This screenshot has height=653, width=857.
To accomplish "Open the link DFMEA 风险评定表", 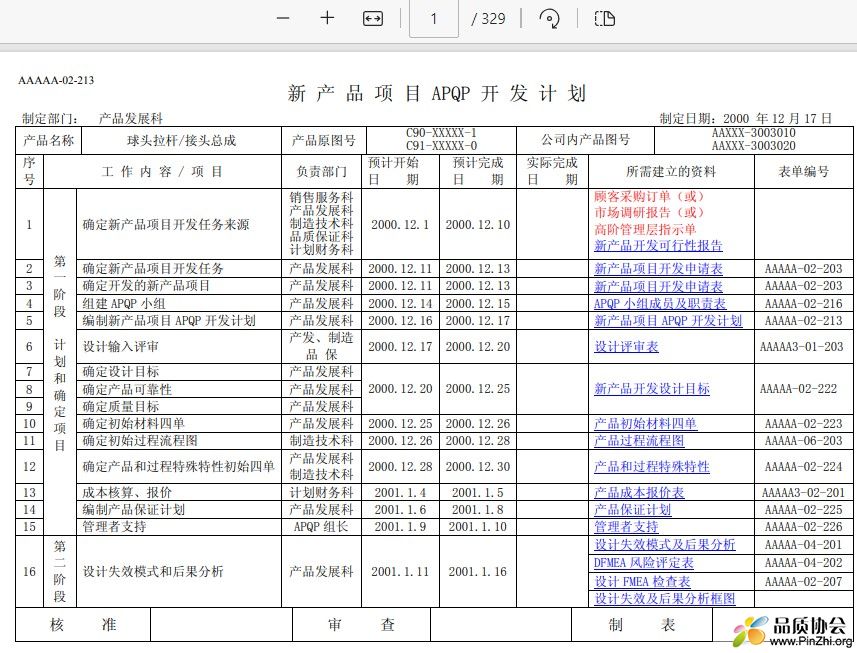I will point(644,563).
